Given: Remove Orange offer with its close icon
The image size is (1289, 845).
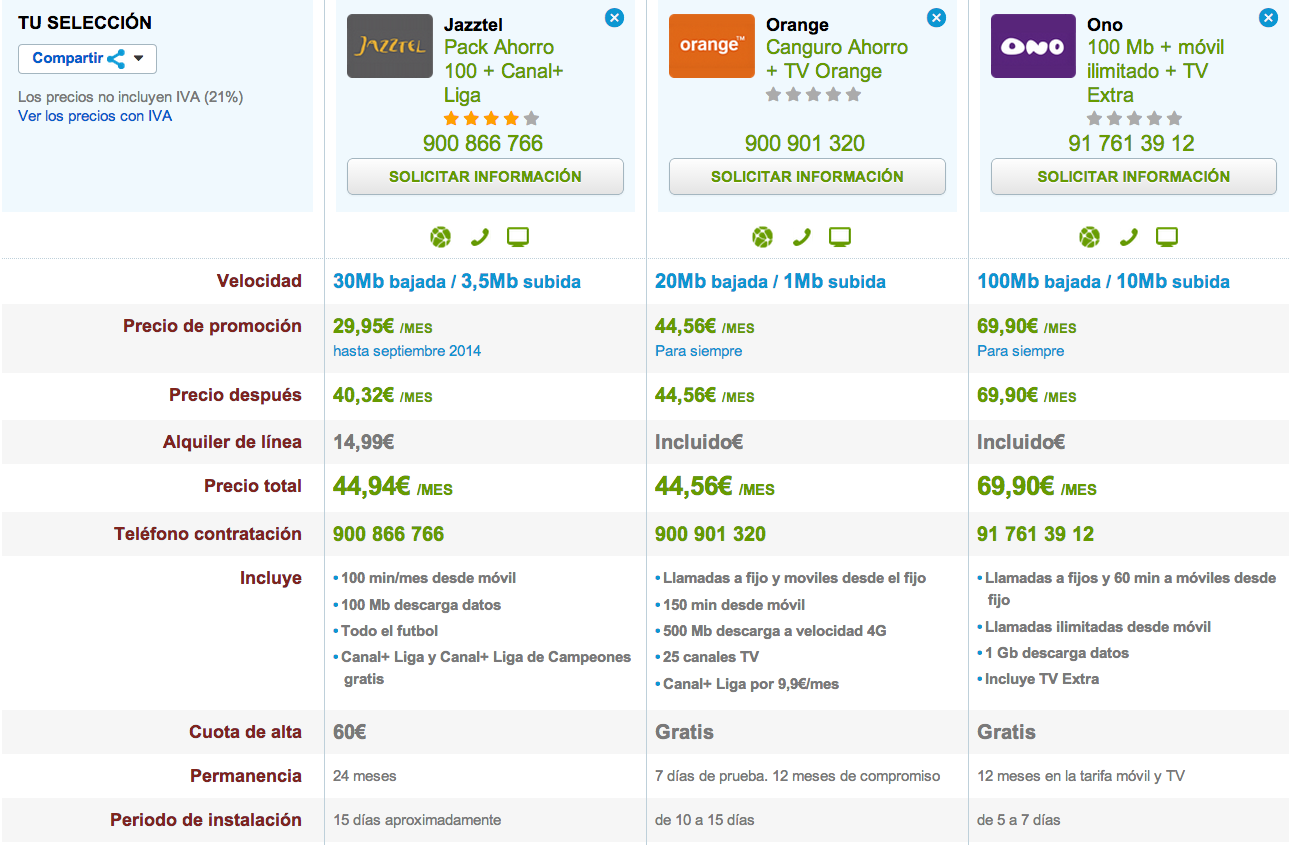Looking at the screenshot, I should [936, 17].
